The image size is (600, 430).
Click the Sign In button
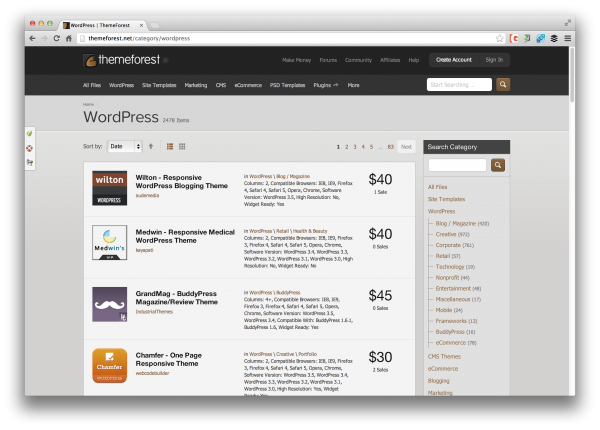click(494, 60)
